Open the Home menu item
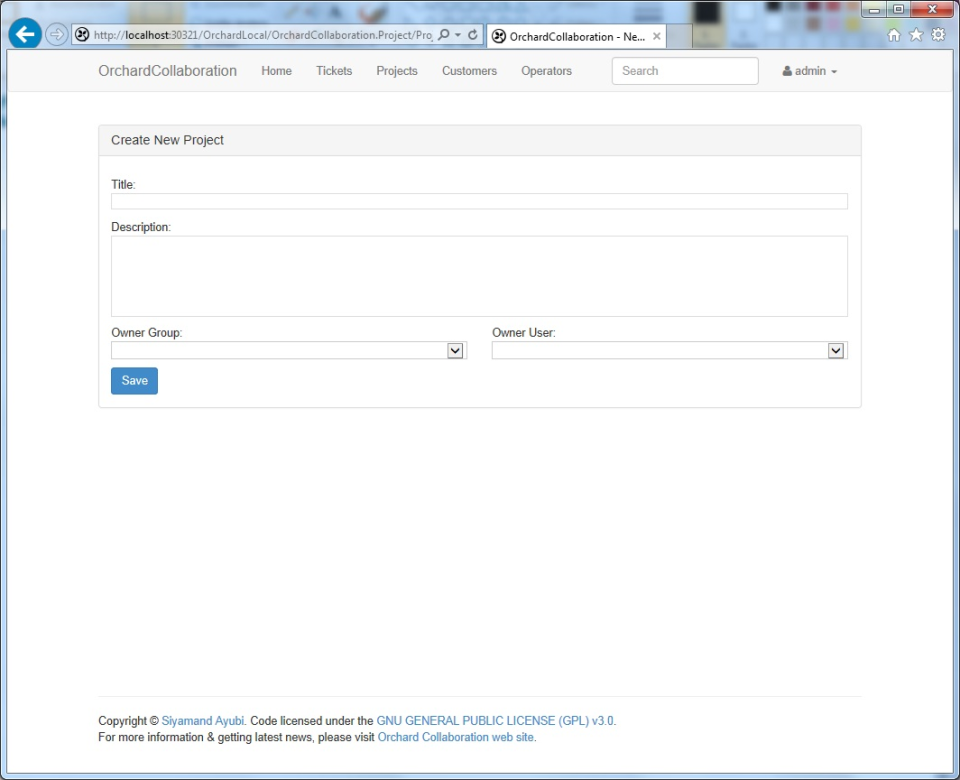Image resolution: width=960 pixels, height=780 pixels. click(277, 71)
